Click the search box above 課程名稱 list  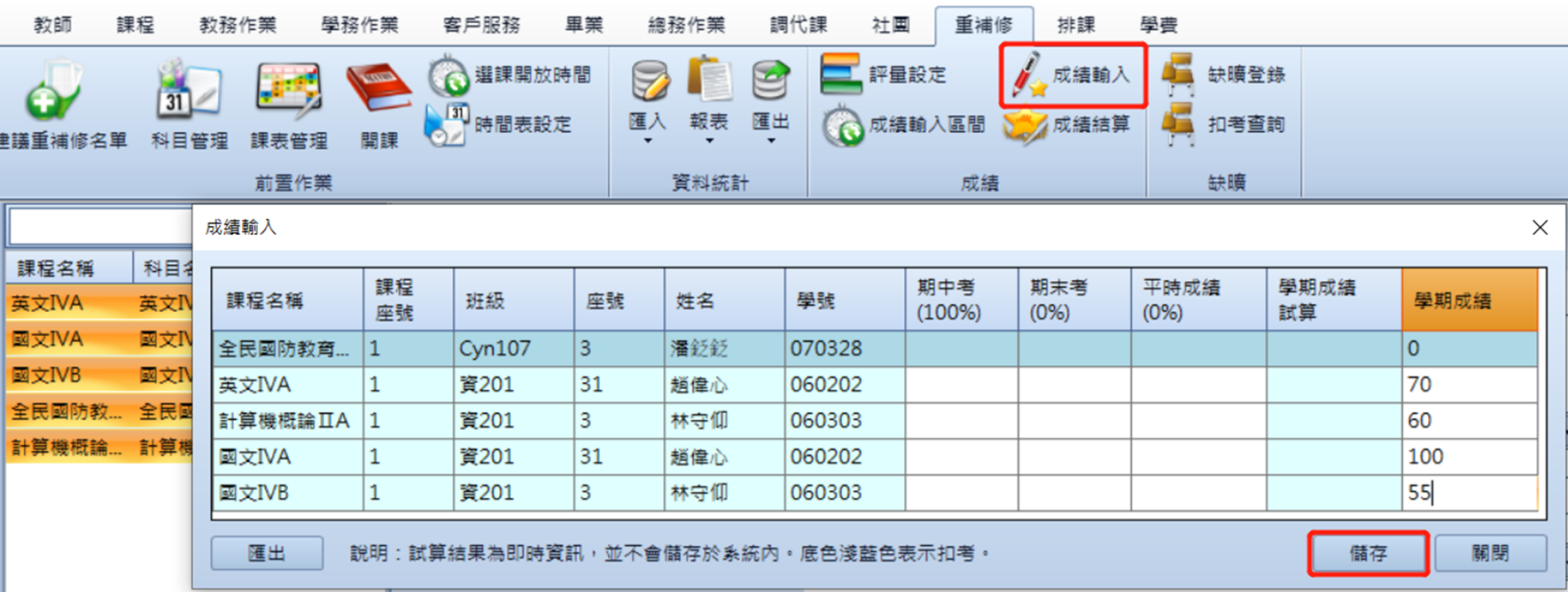click(x=100, y=228)
